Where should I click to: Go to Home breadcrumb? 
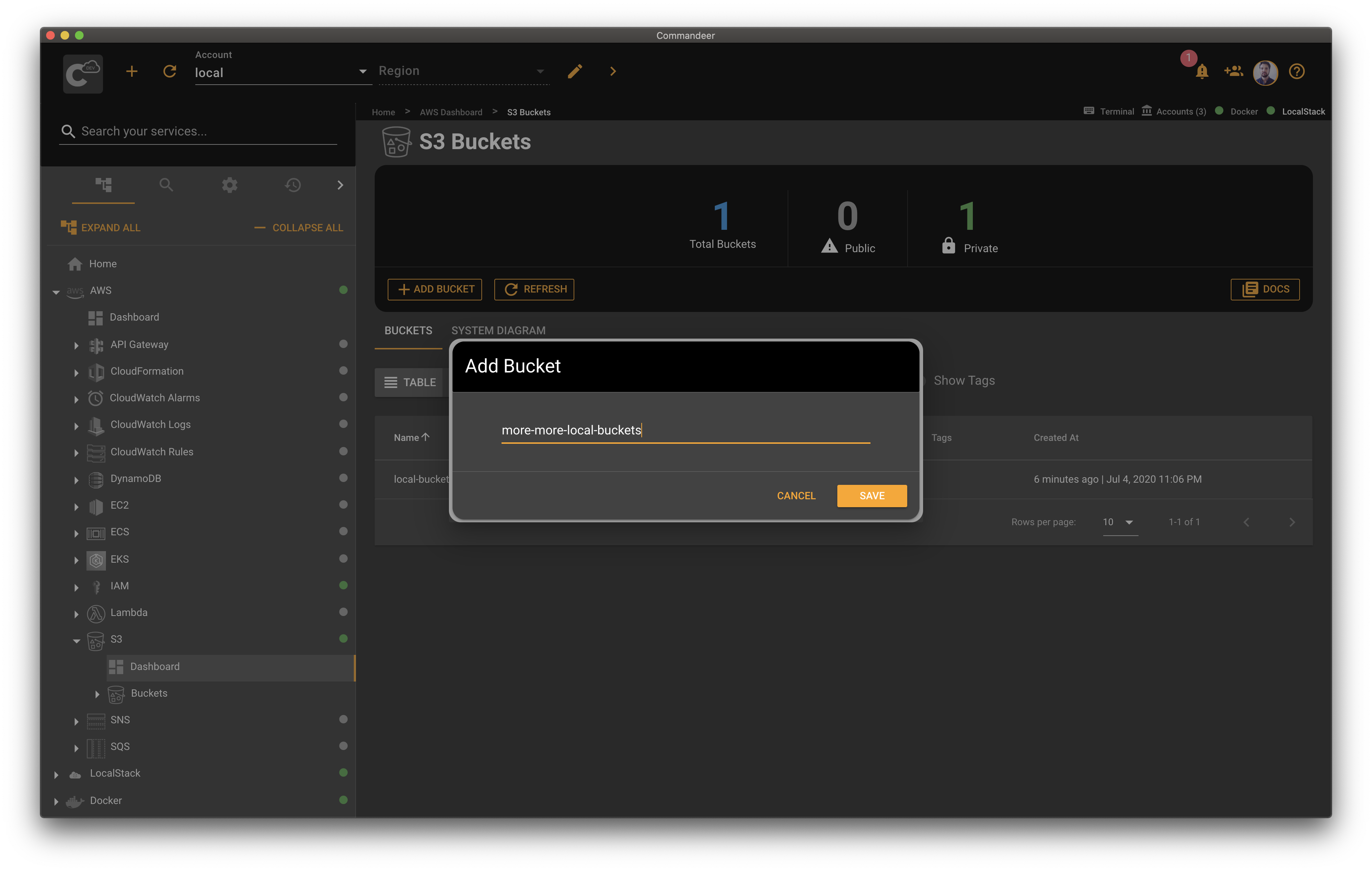click(x=383, y=112)
